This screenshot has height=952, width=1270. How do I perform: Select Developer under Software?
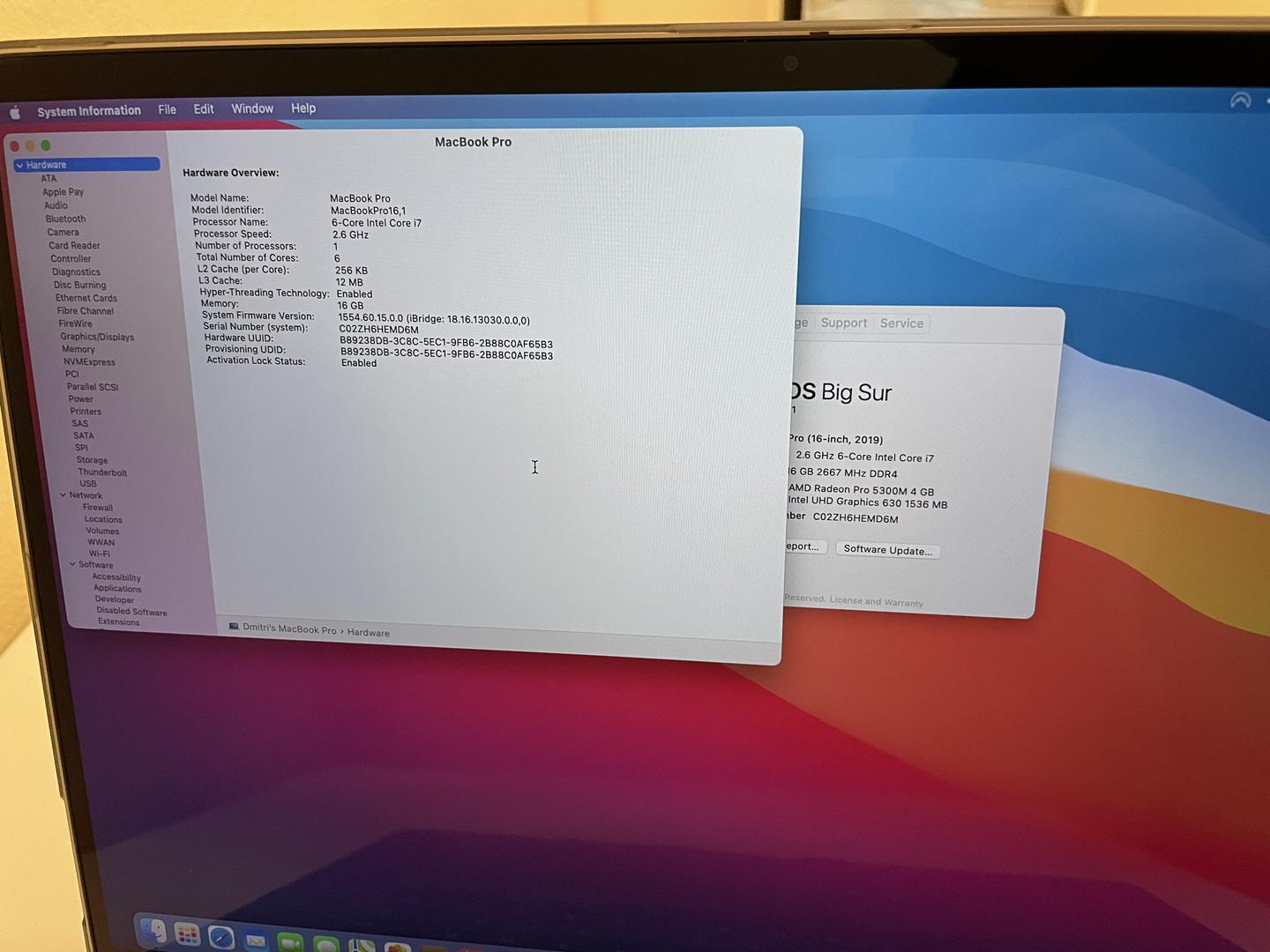[x=115, y=599]
